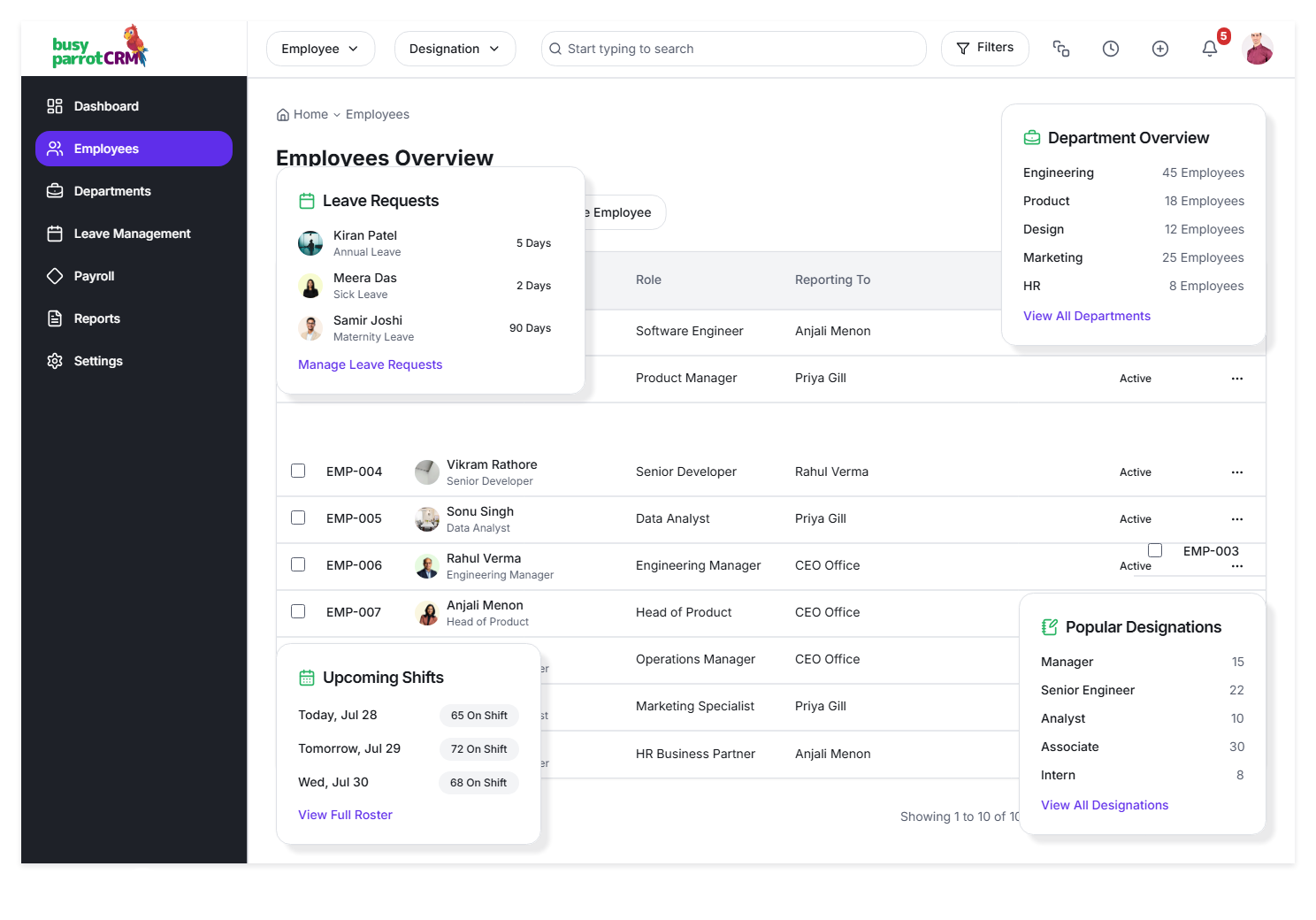Open View Full Roster link
Image resolution: width=1316 pixels, height=920 pixels.
click(x=345, y=815)
